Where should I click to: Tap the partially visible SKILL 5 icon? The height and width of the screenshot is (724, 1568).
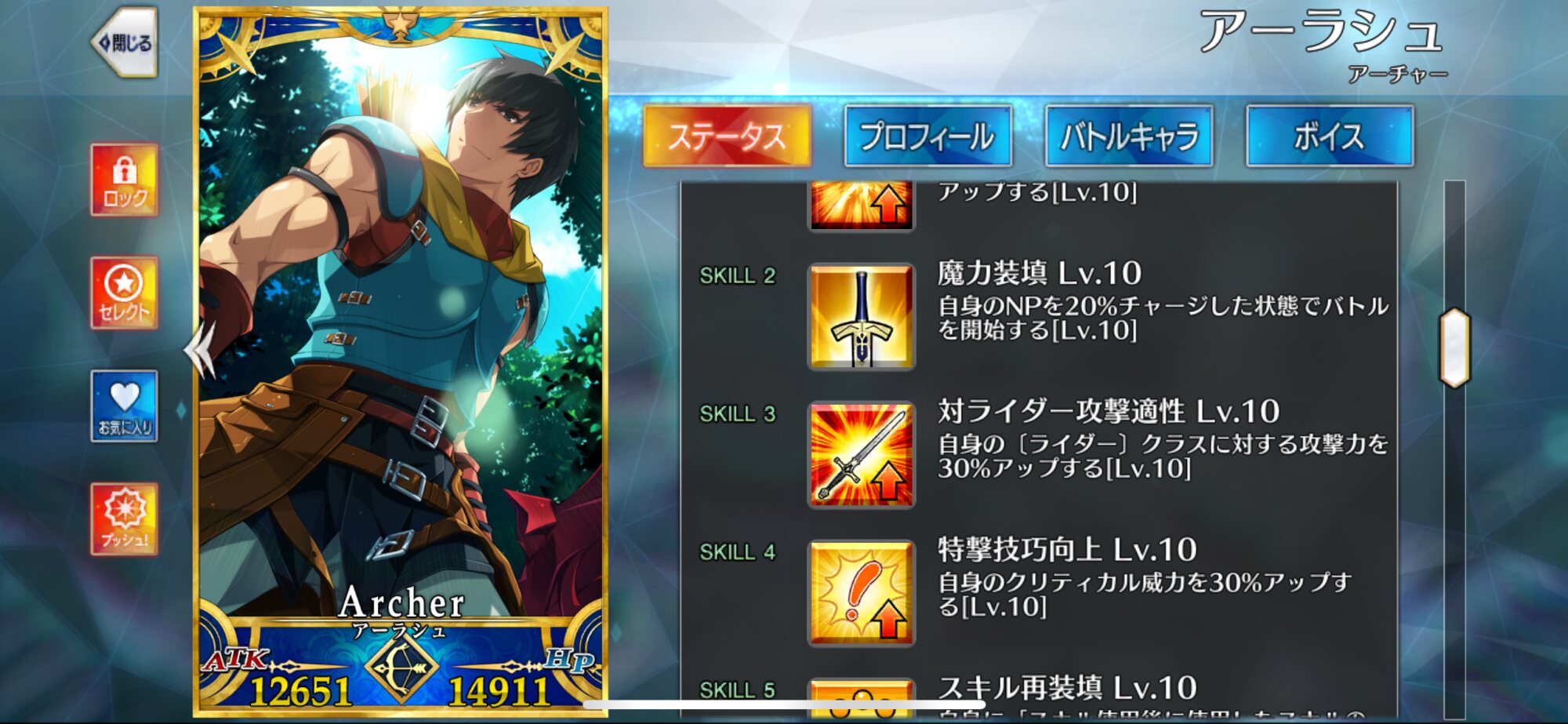(x=862, y=698)
